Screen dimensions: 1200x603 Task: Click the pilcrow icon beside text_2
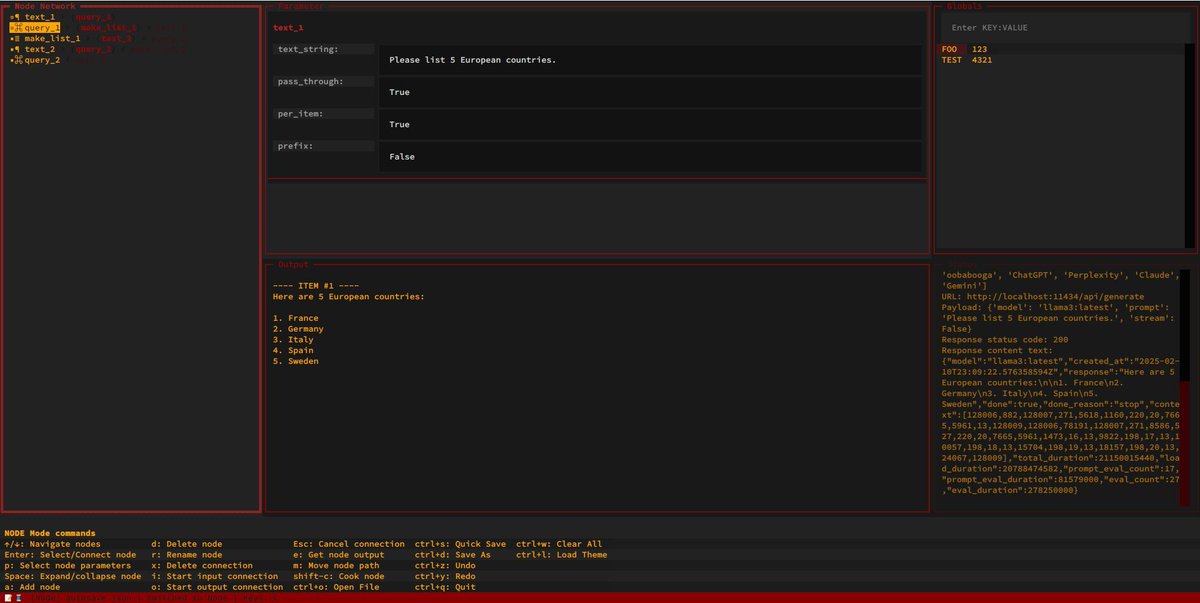(x=17, y=49)
